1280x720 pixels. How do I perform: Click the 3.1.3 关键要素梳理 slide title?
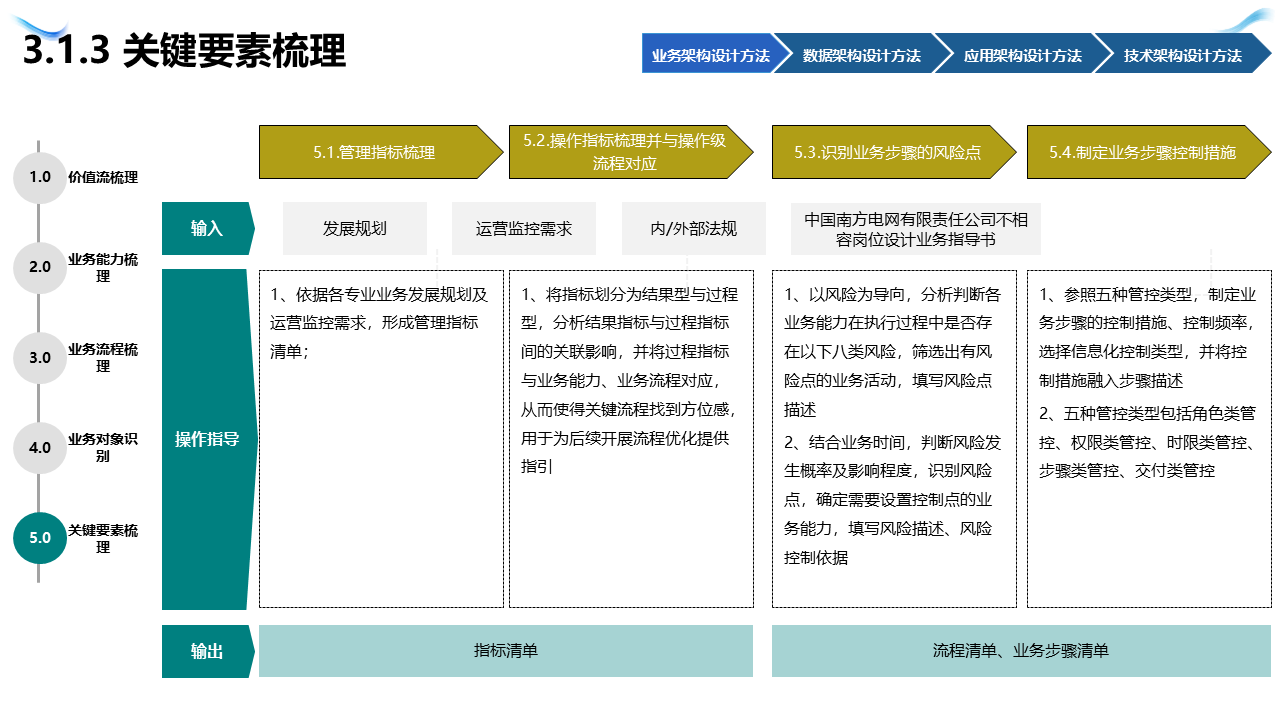click(x=184, y=51)
